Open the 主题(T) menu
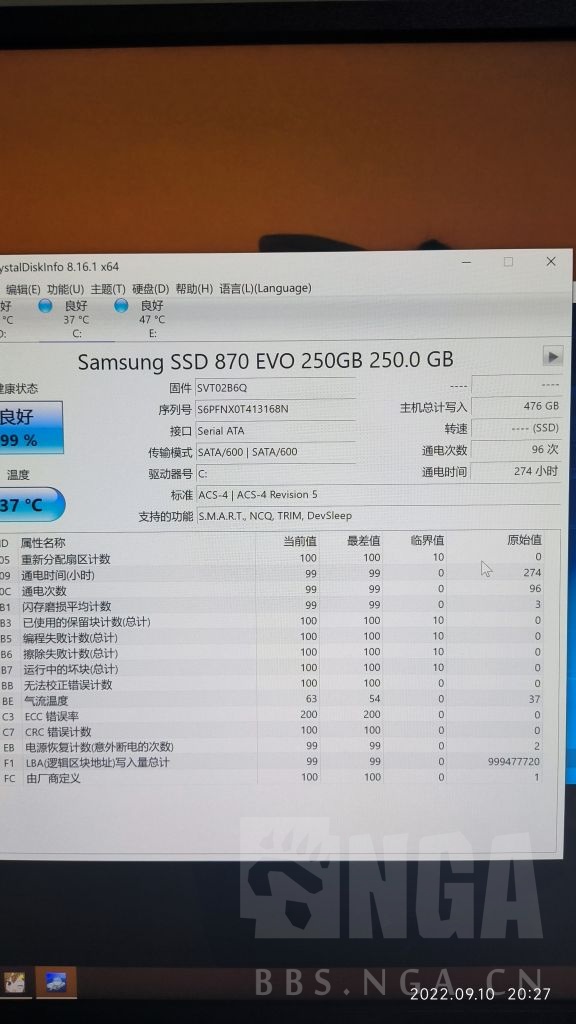 (108, 288)
